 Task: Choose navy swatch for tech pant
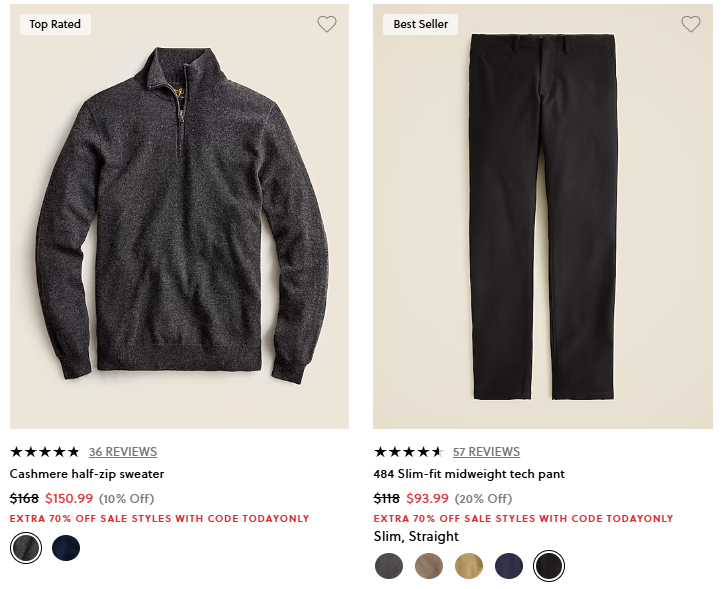pyautogui.click(x=509, y=566)
